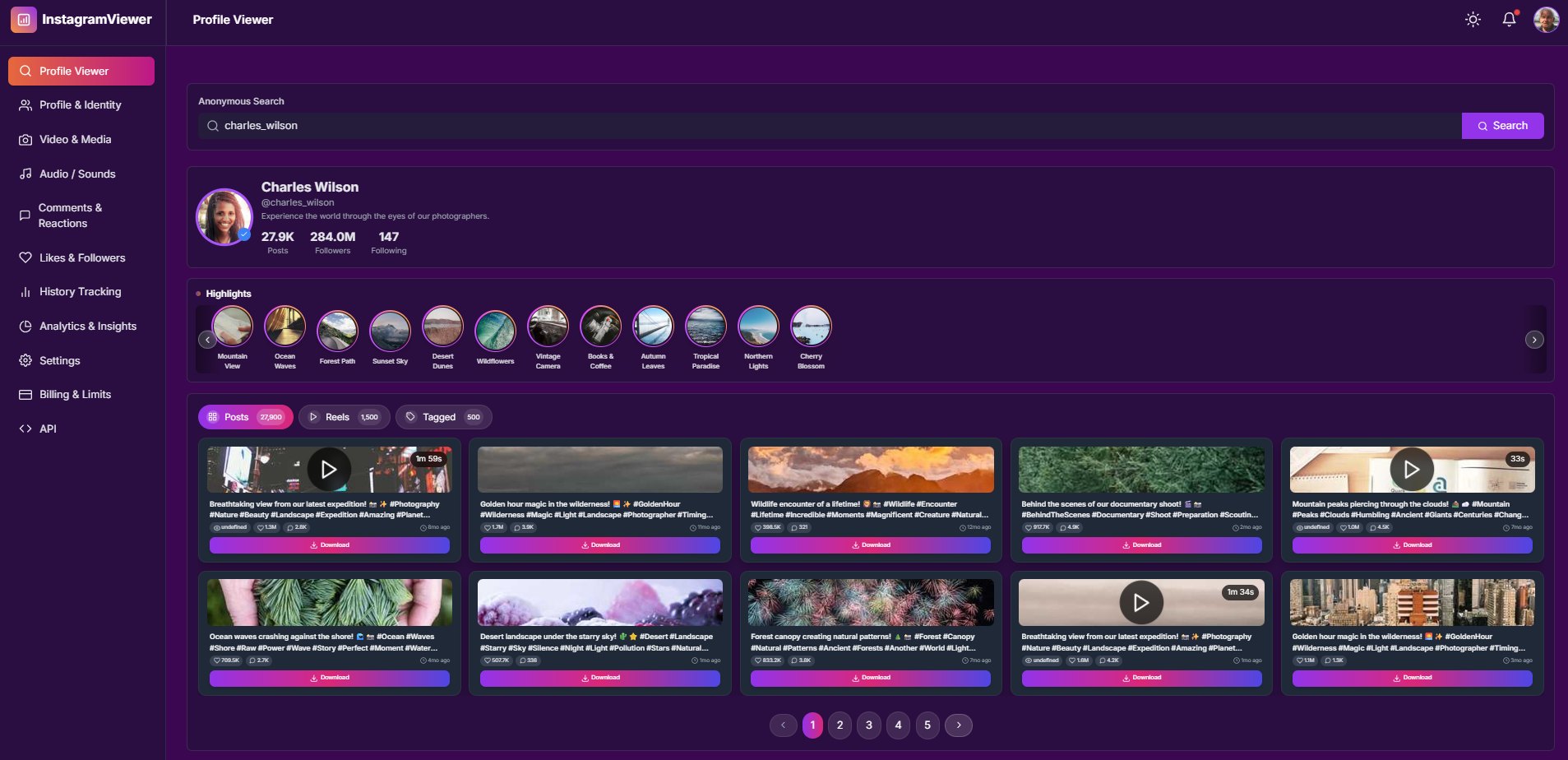The width and height of the screenshot is (1568, 760).
Task: Click the purple Search button
Action: coord(1502,126)
